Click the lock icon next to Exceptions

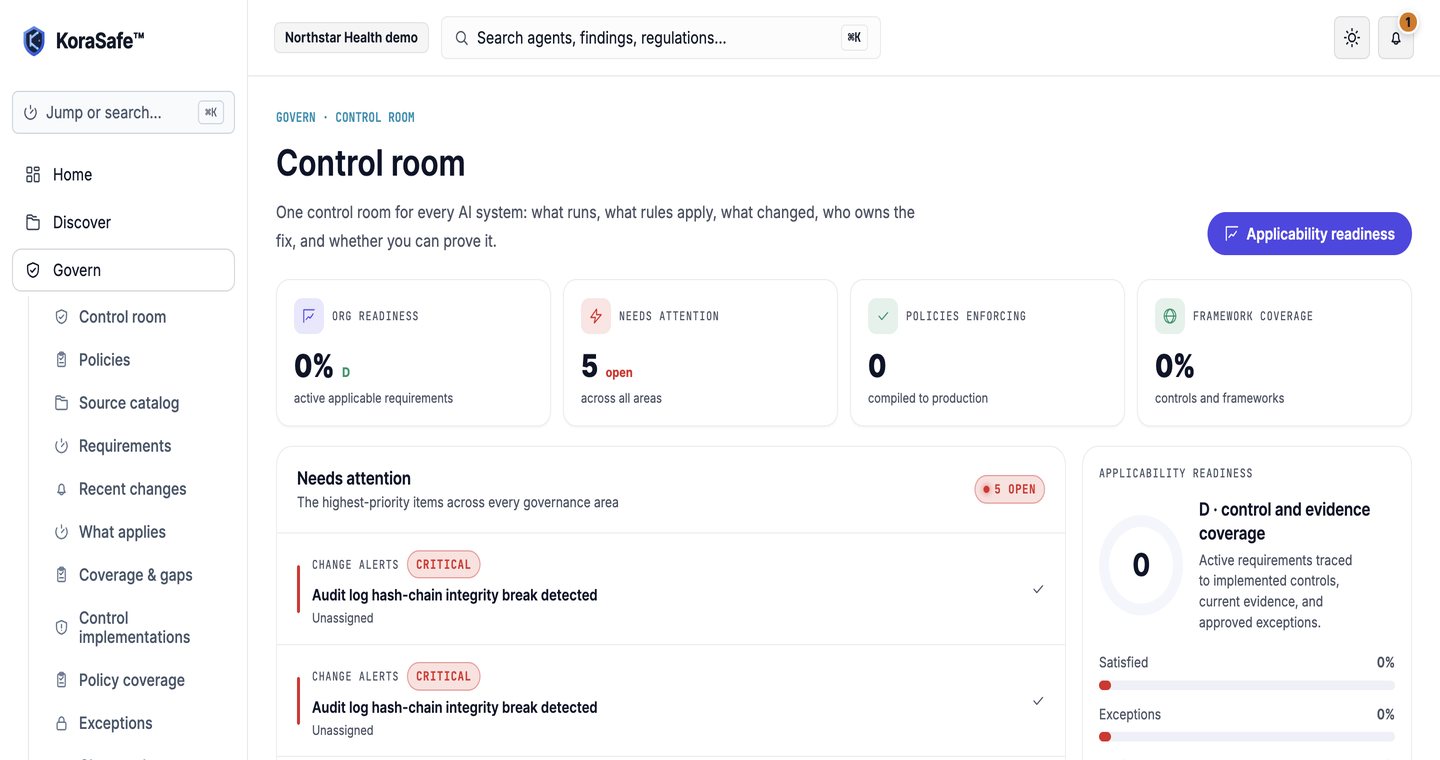pyautogui.click(x=61, y=723)
